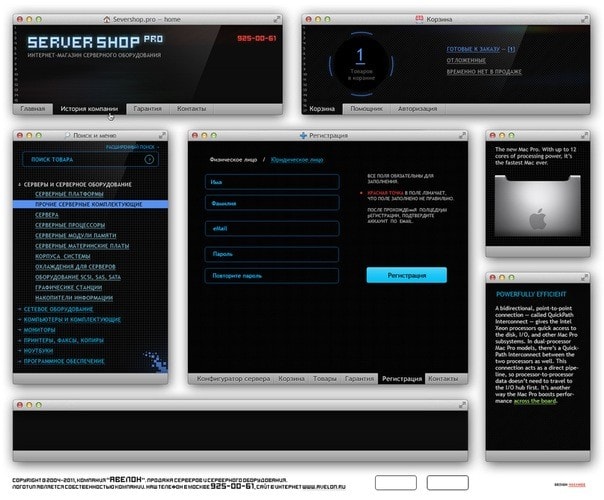Click the round search-go icon in Поиск товара field
This screenshot has width=604, height=500.
click(149, 159)
